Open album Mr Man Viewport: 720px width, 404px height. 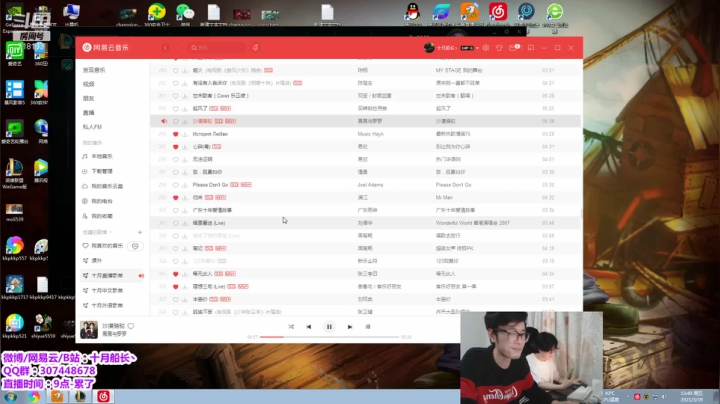click(444, 197)
